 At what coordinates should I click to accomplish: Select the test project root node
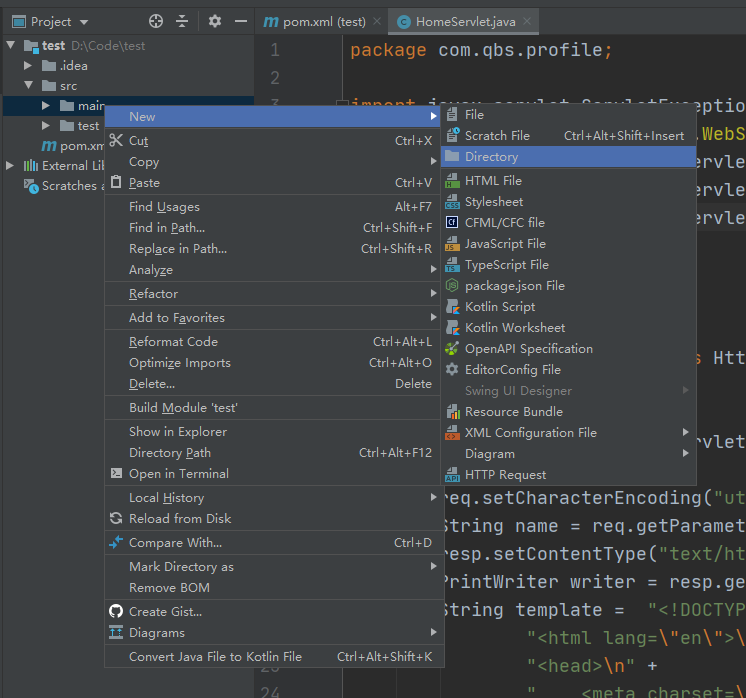coord(53,46)
